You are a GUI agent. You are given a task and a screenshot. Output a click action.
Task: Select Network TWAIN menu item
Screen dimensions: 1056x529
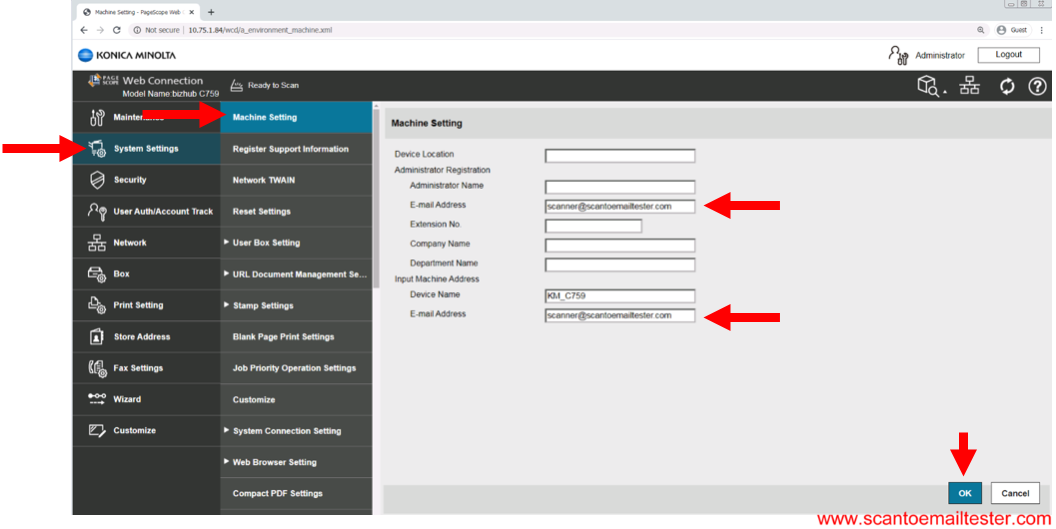(263, 180)
